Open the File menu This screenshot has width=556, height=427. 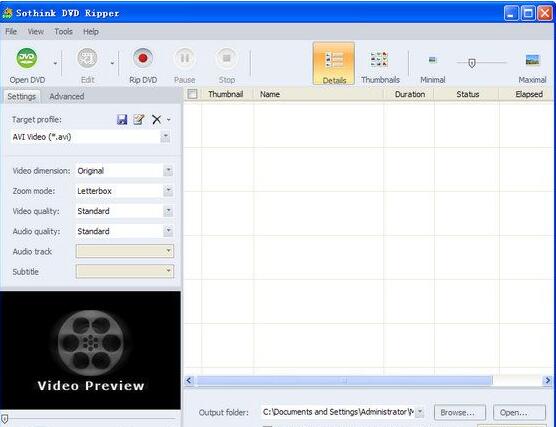(11, 32)
